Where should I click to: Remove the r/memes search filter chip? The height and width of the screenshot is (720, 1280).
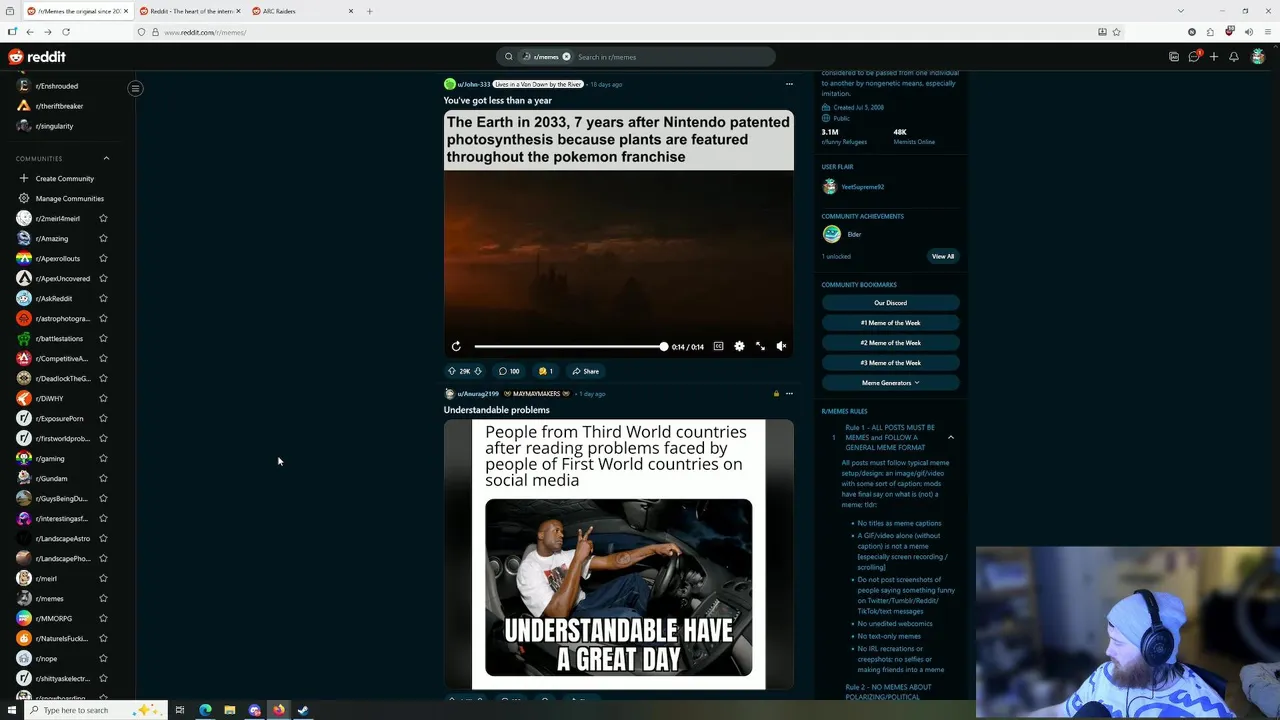[566, 57]
